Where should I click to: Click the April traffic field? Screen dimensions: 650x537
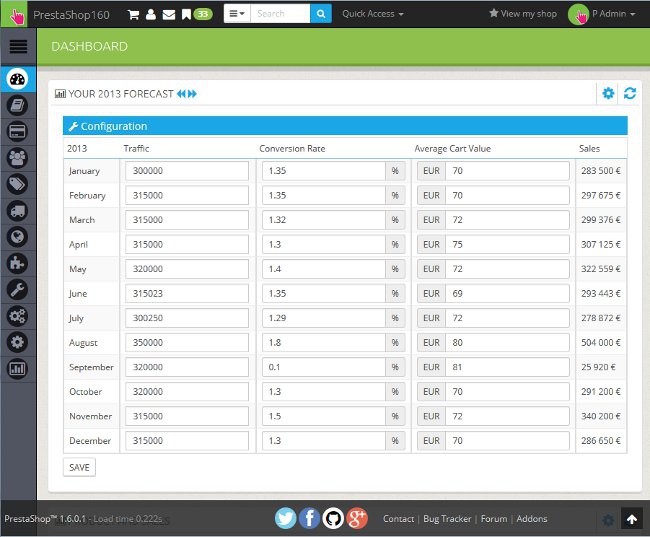[x=187, y=245]
